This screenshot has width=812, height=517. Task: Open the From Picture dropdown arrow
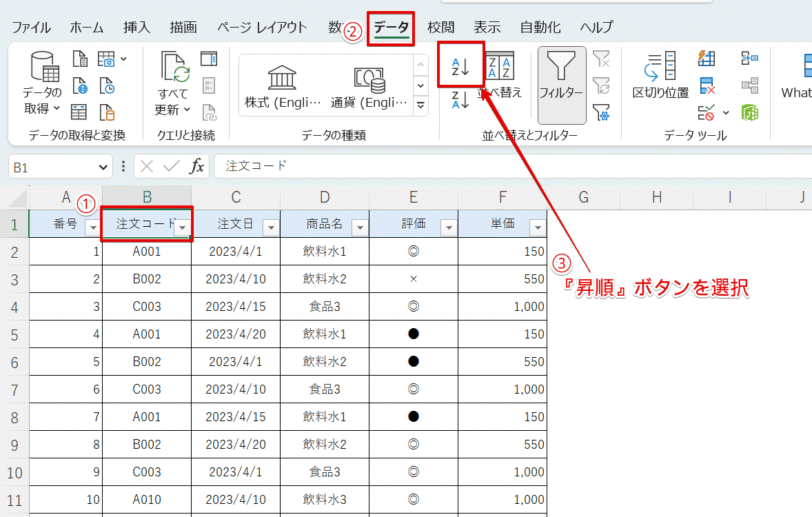[124, 59]
